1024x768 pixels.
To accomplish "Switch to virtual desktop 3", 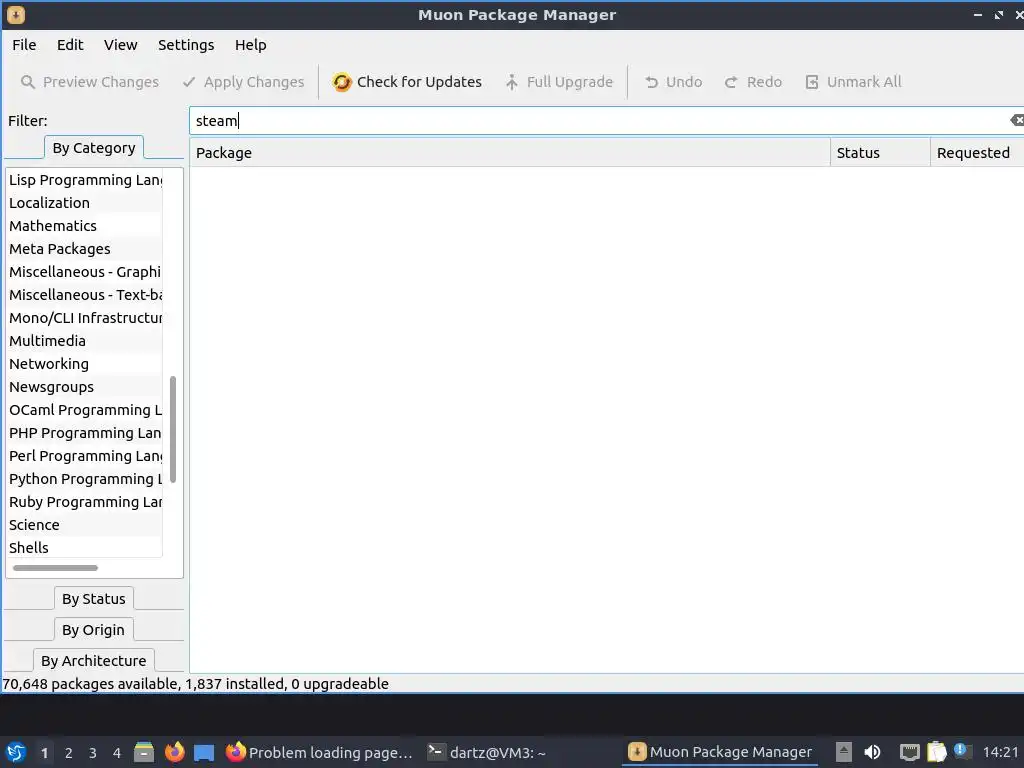I will tap(93, 753).
